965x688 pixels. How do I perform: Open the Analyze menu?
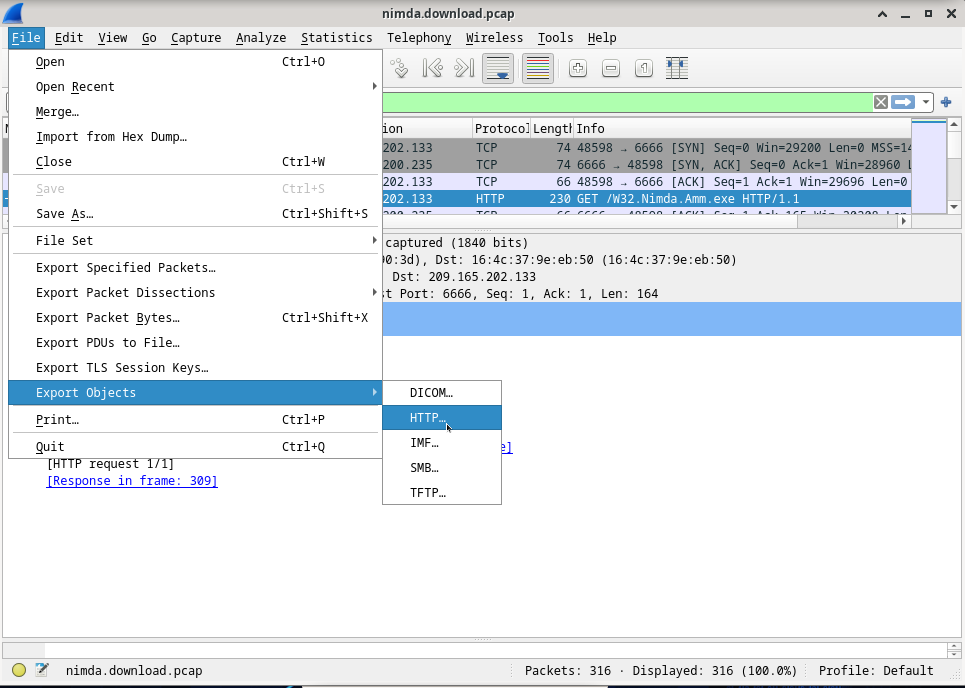pyautogui.click(x=261, y=38)
